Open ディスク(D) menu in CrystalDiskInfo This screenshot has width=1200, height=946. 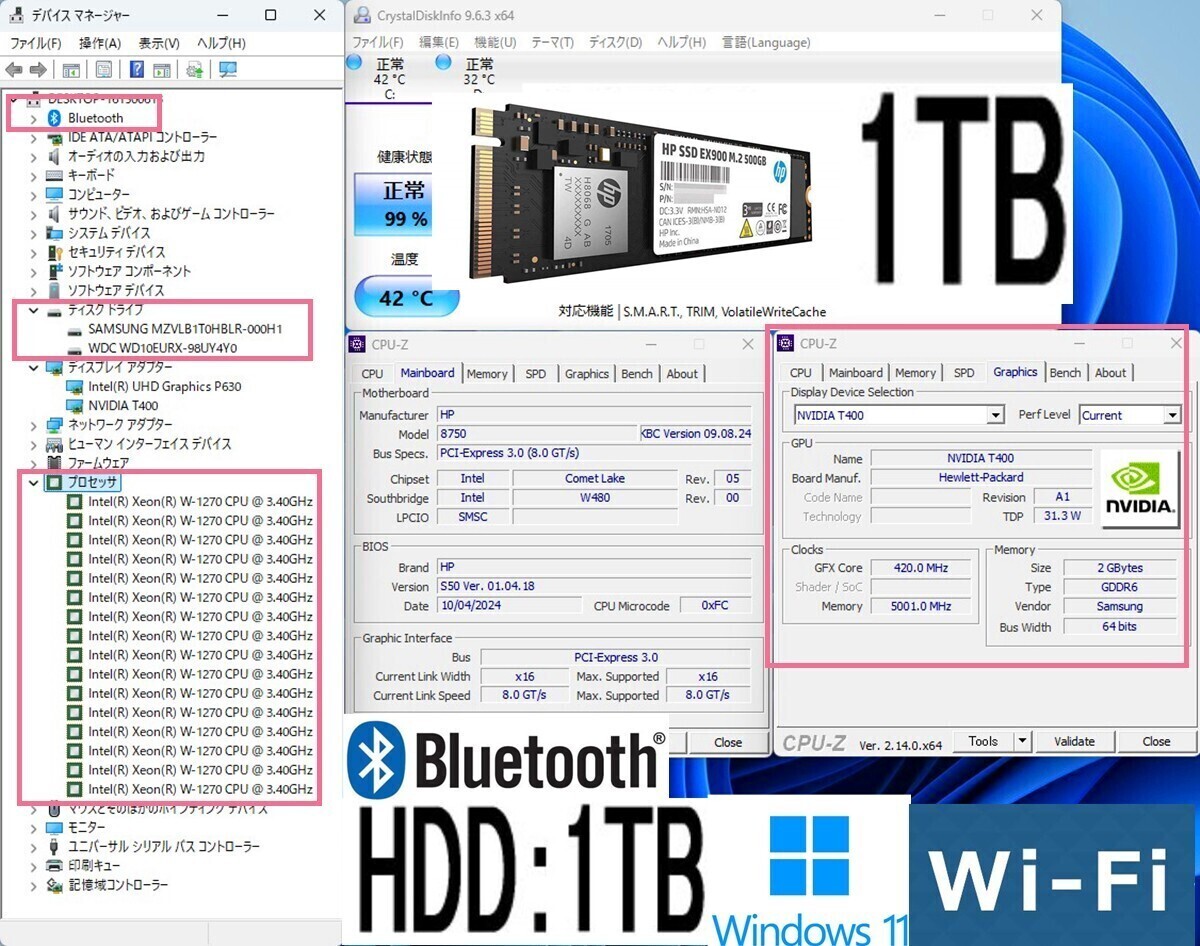coord(615,43)
